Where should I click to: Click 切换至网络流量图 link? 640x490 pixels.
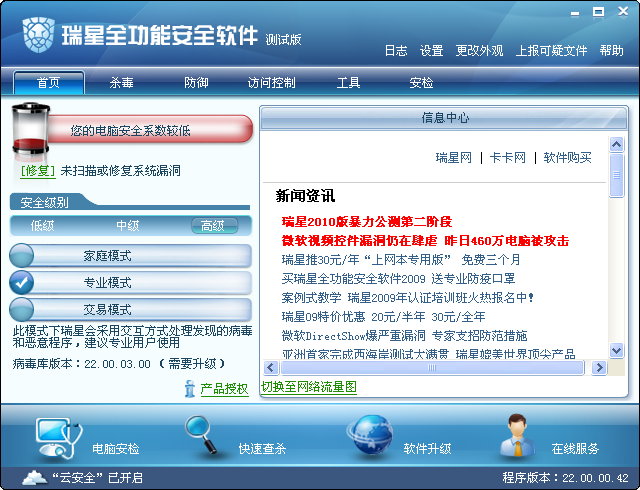[x=309, y=386]
